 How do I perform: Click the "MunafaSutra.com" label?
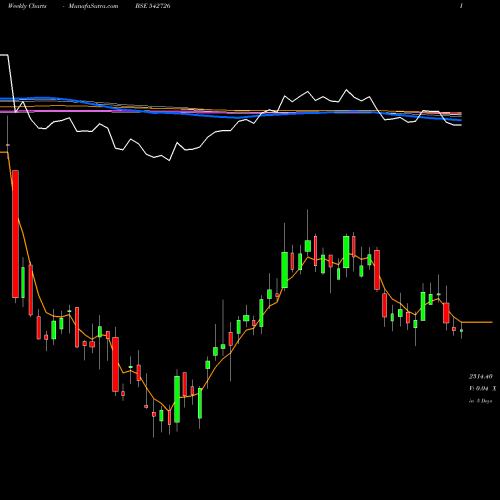[93, 6]
